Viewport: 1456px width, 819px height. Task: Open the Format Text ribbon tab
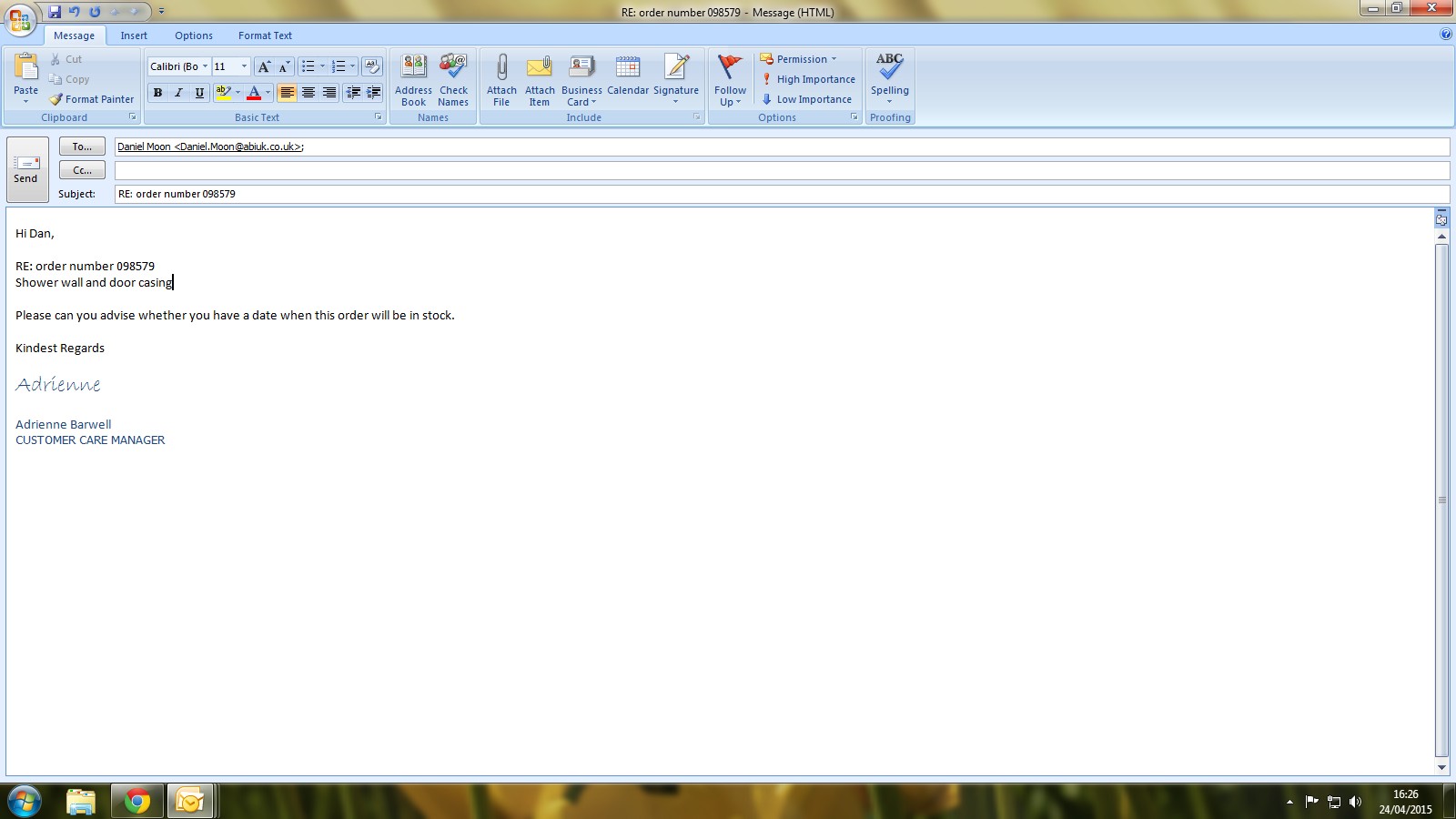tap(265, 35)
